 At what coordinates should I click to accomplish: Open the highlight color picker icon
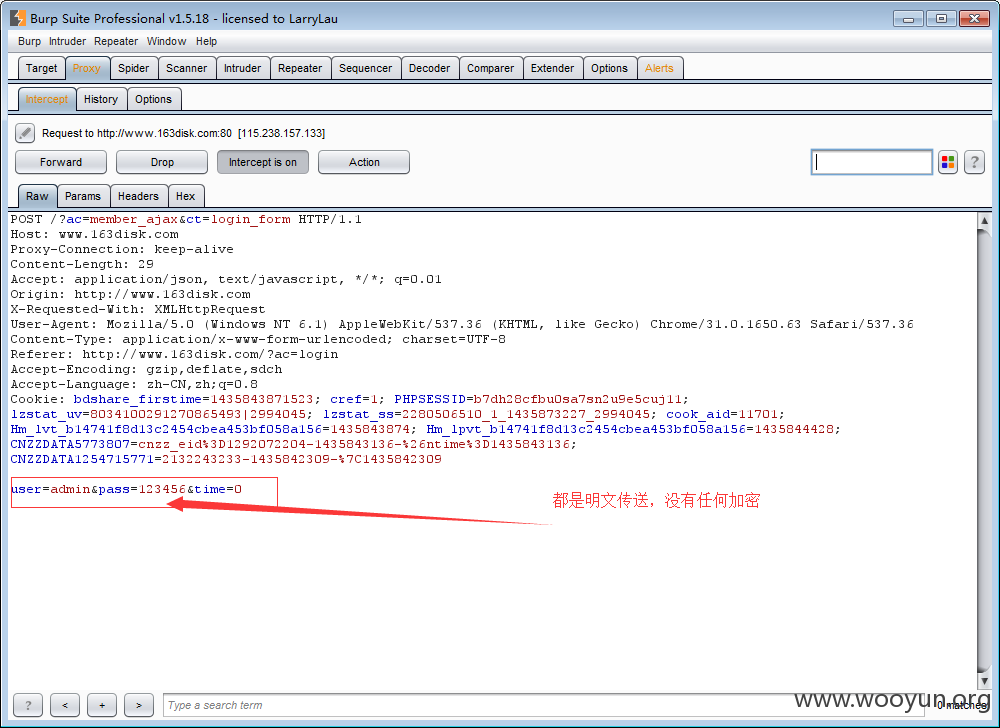(x=948, y=163)
